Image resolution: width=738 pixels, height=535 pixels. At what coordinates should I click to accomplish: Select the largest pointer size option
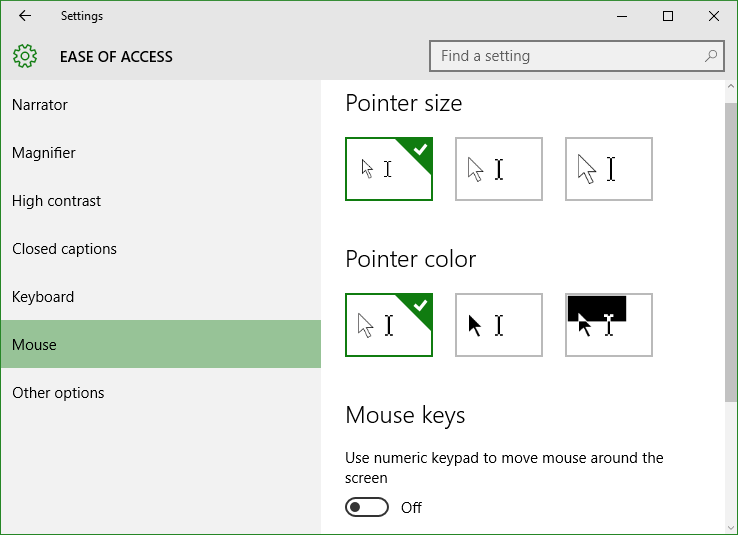tap(609, 169)
